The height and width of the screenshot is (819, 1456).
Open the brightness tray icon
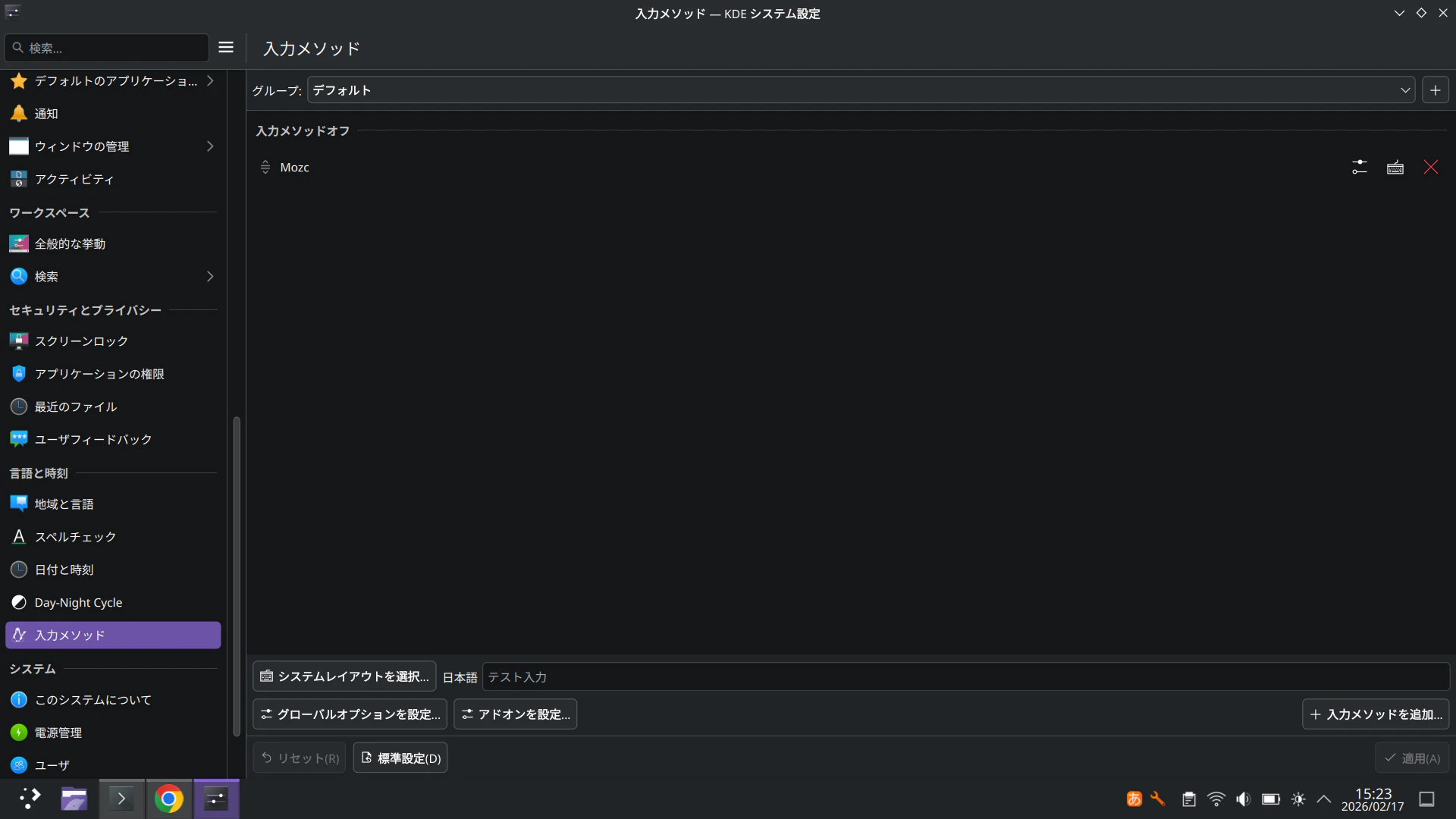(1298, 799)
